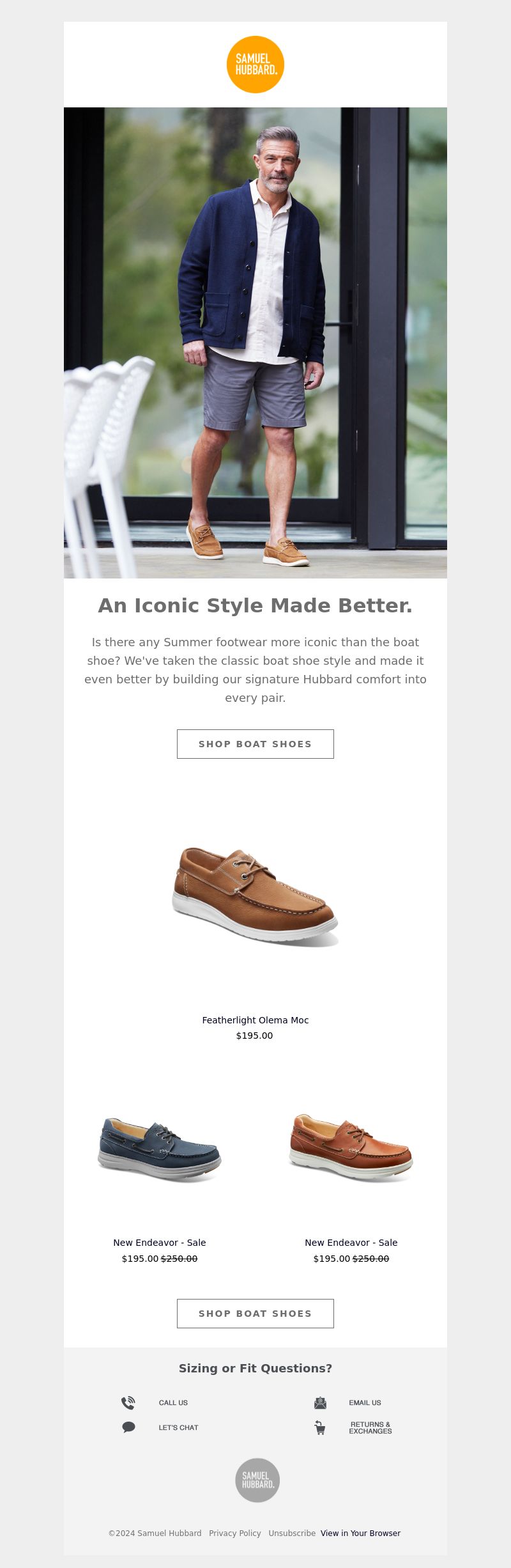The width and height of the screenshot is (511, 1568).
Task: Select the navy New Endeavor shoe image
Action: click(160, 1149)
